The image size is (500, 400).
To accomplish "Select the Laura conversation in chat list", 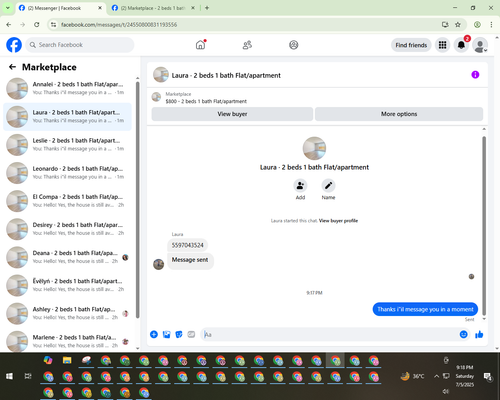I will pos(67,117).
